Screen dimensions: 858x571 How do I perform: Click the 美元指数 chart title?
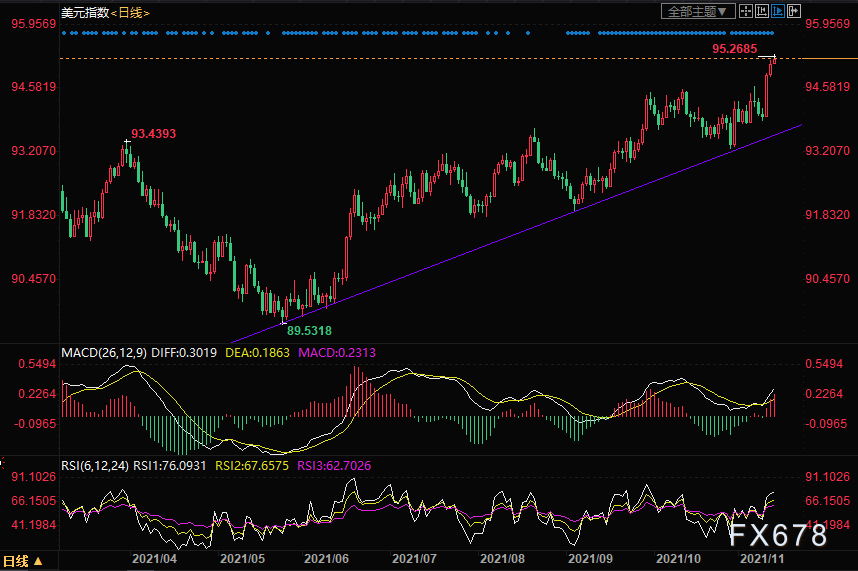82,11
